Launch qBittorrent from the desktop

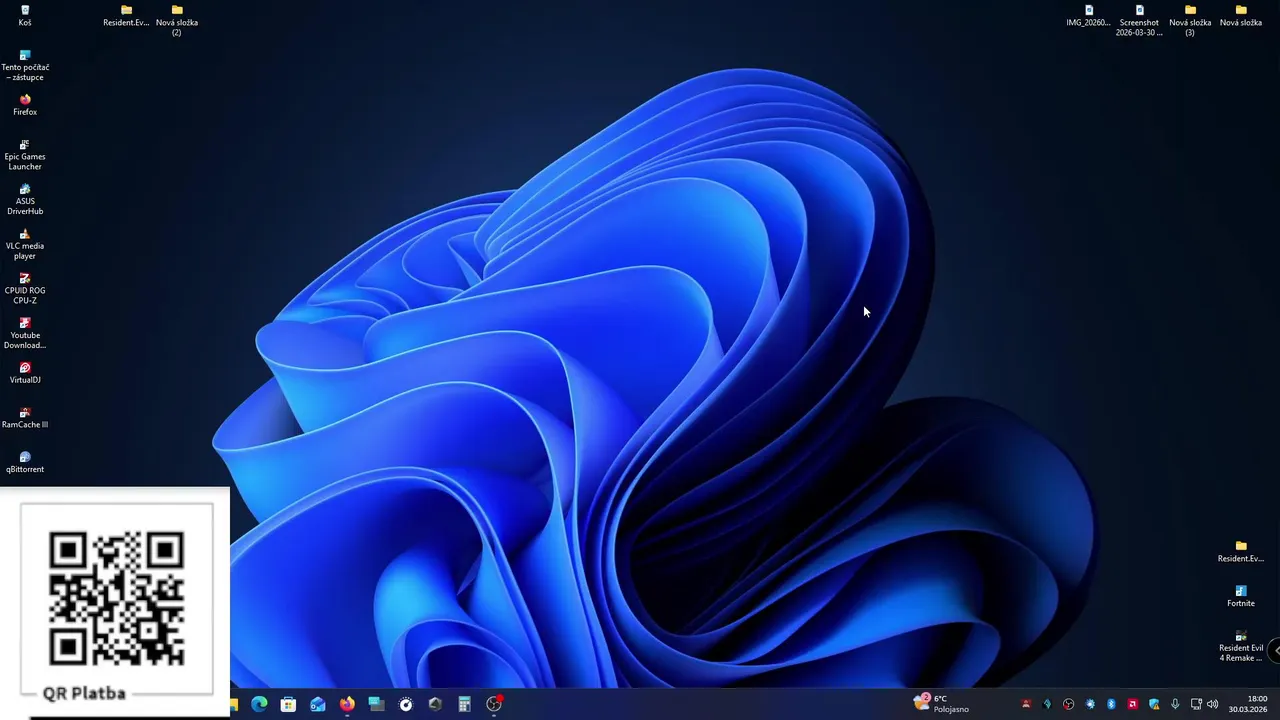(x=25, y=462)
